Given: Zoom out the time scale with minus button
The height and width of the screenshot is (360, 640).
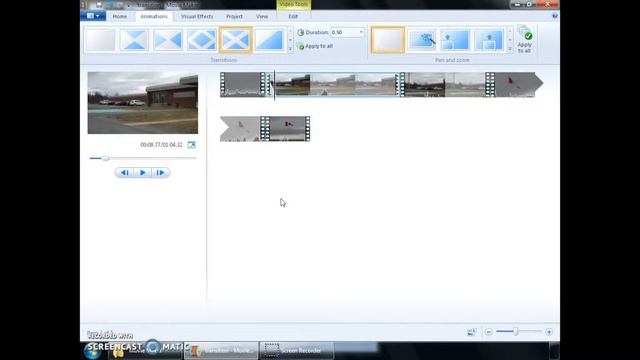Looking at the screenshot, I should pos(489,332).
